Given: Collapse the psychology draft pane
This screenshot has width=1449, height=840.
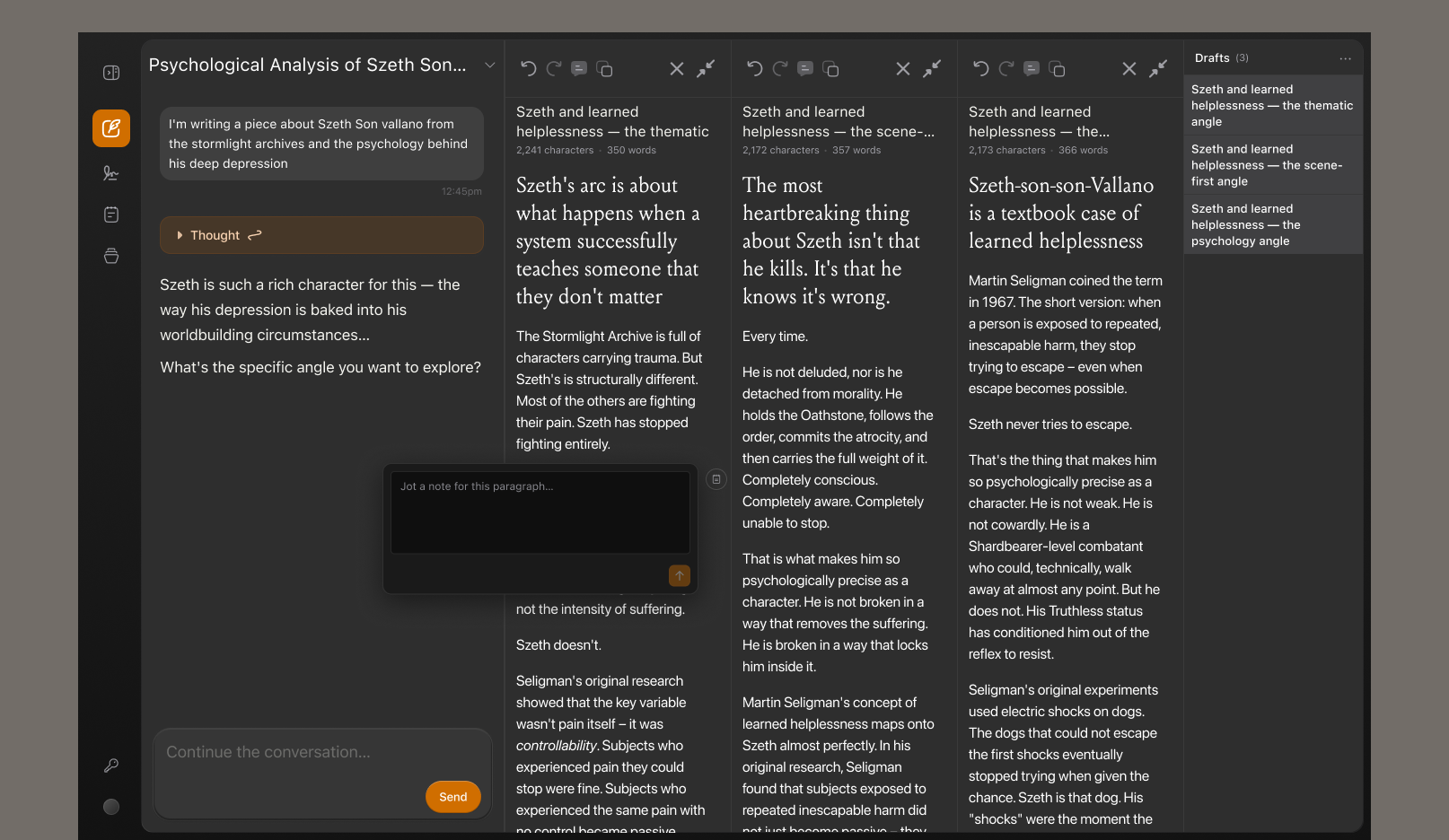Looking at the screenshot, I should (x=1159, y=68).
